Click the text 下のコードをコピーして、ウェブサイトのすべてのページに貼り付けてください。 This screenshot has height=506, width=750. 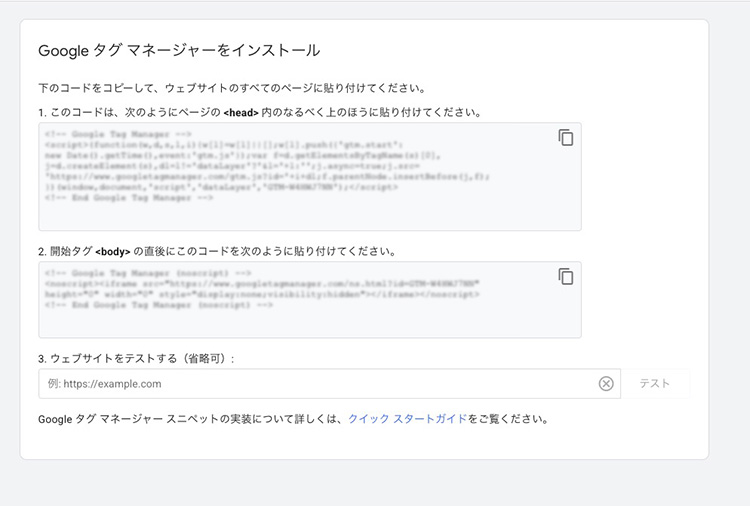[x=232, y=88]
